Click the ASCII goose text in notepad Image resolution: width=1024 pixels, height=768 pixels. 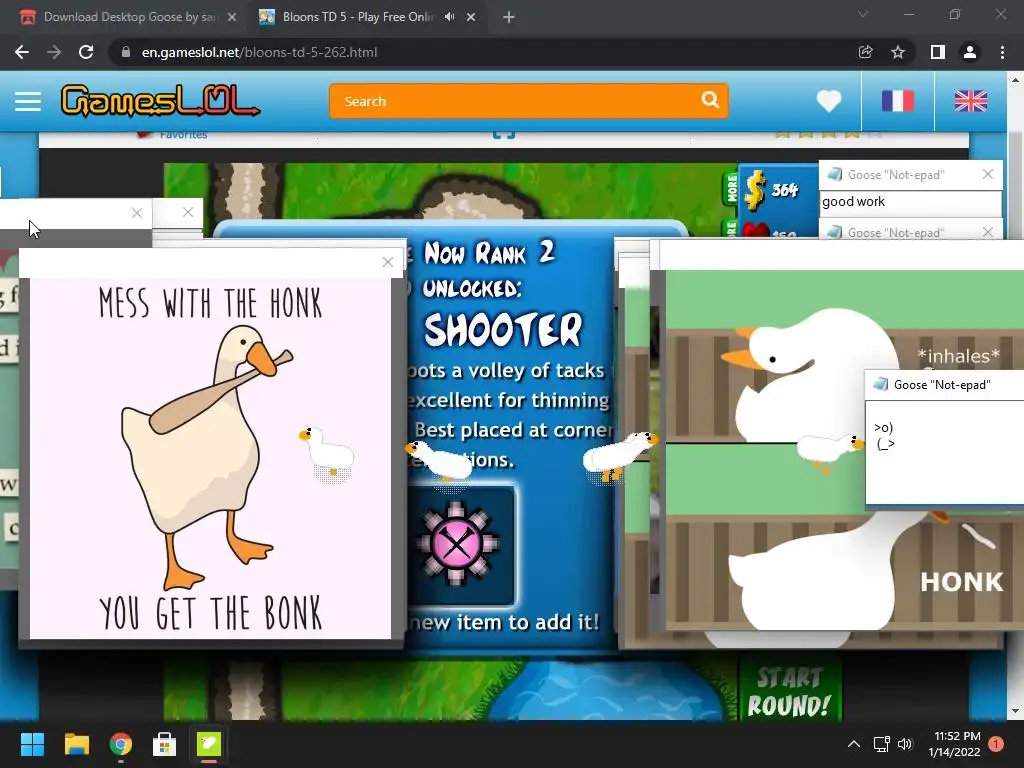[884, 436]
